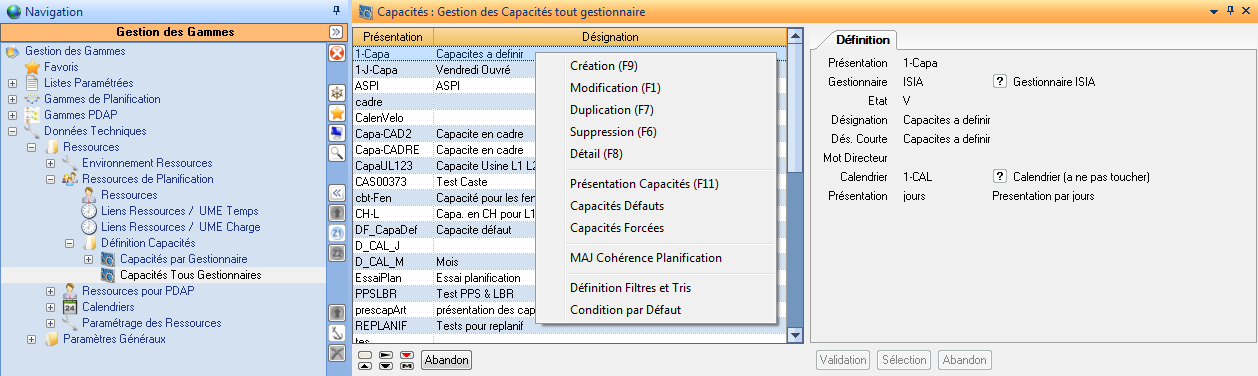Select Duplication (F7) menu entry
The height and width of the screenshot is (376, 1258).
pyautogui.click(x=611, y=110)
